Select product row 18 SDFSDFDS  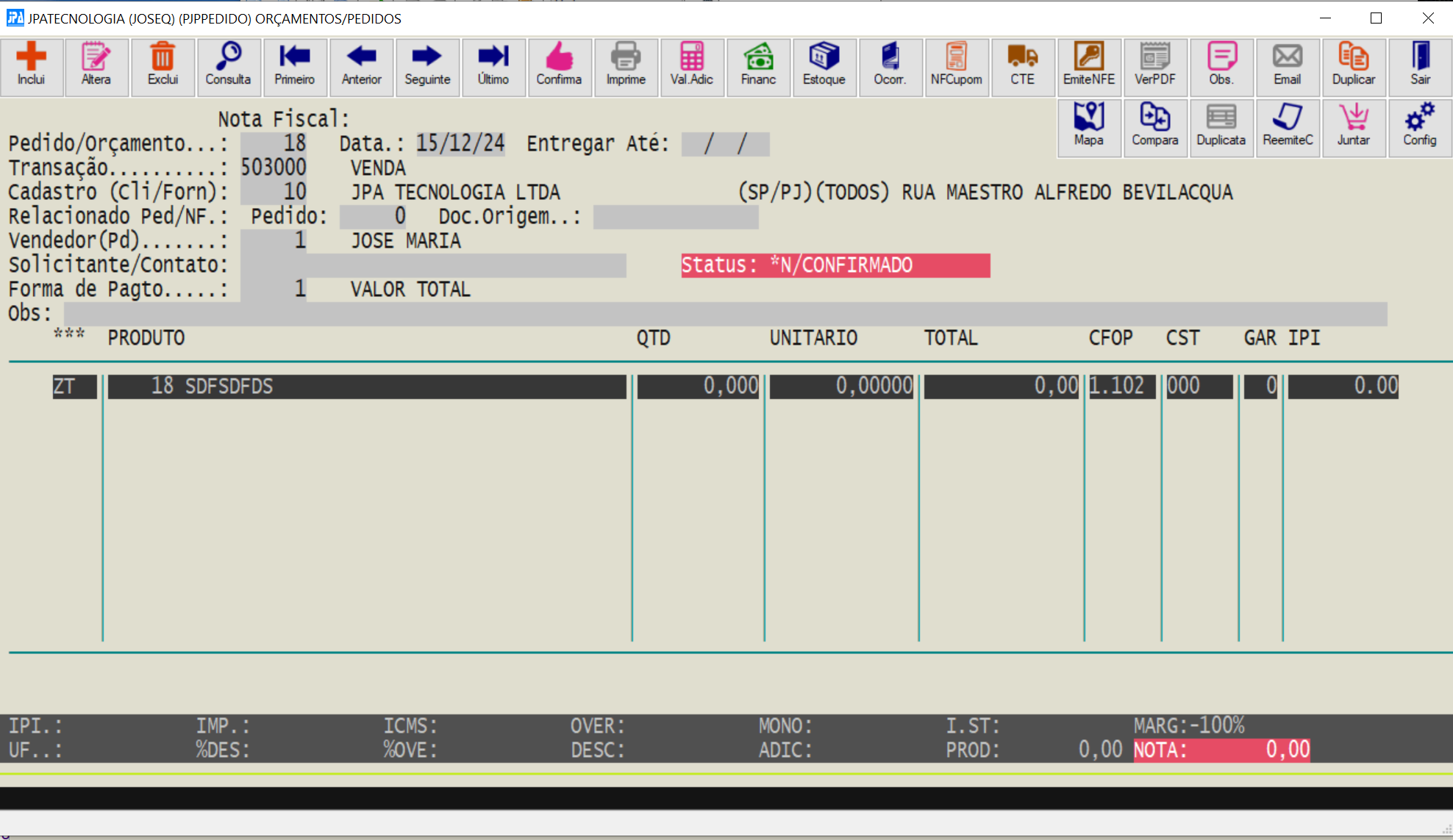pos(366,387)
